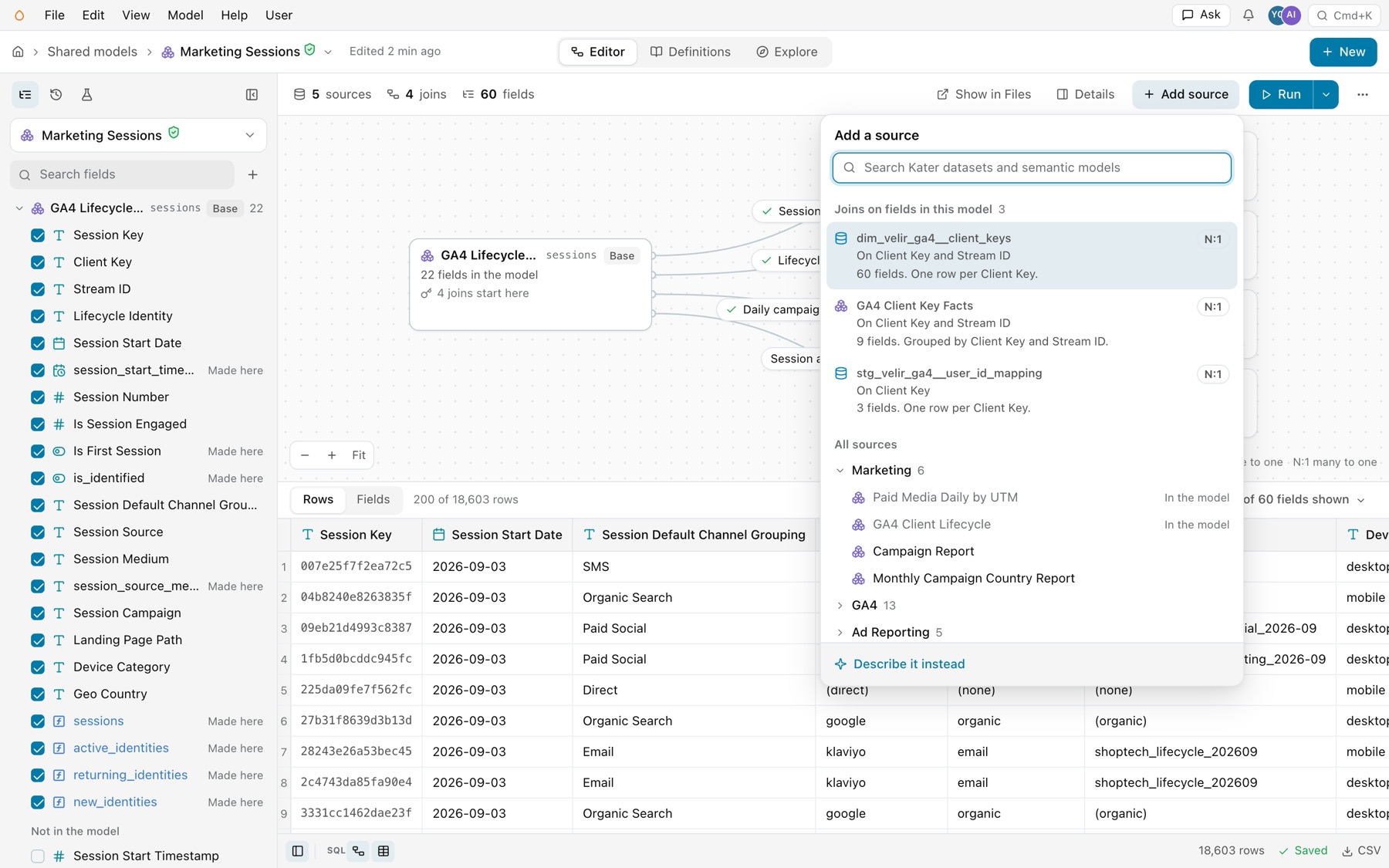Click the orange app logo
The width and height of the screenshot is (1389, 868).
coord(19,15)
